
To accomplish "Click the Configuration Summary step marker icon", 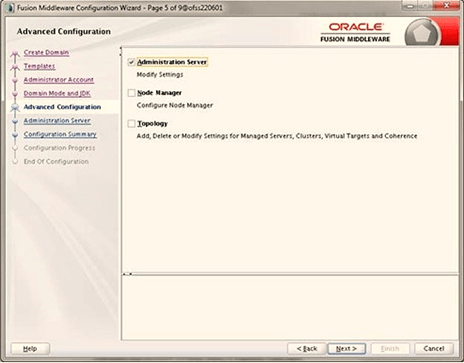I will click(15, 135).
